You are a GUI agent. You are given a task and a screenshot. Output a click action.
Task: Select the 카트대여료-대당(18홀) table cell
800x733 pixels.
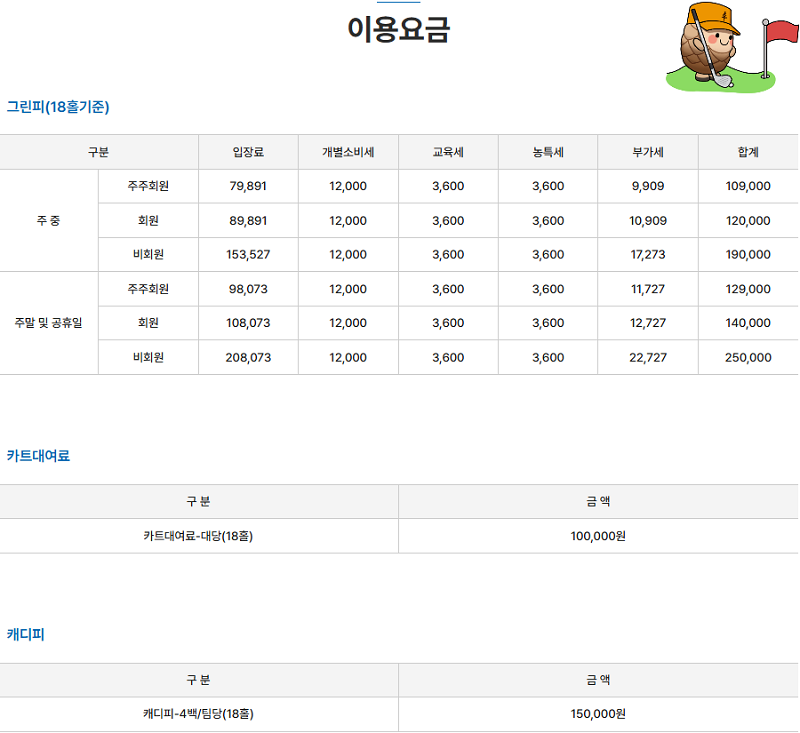click(198, 536)
